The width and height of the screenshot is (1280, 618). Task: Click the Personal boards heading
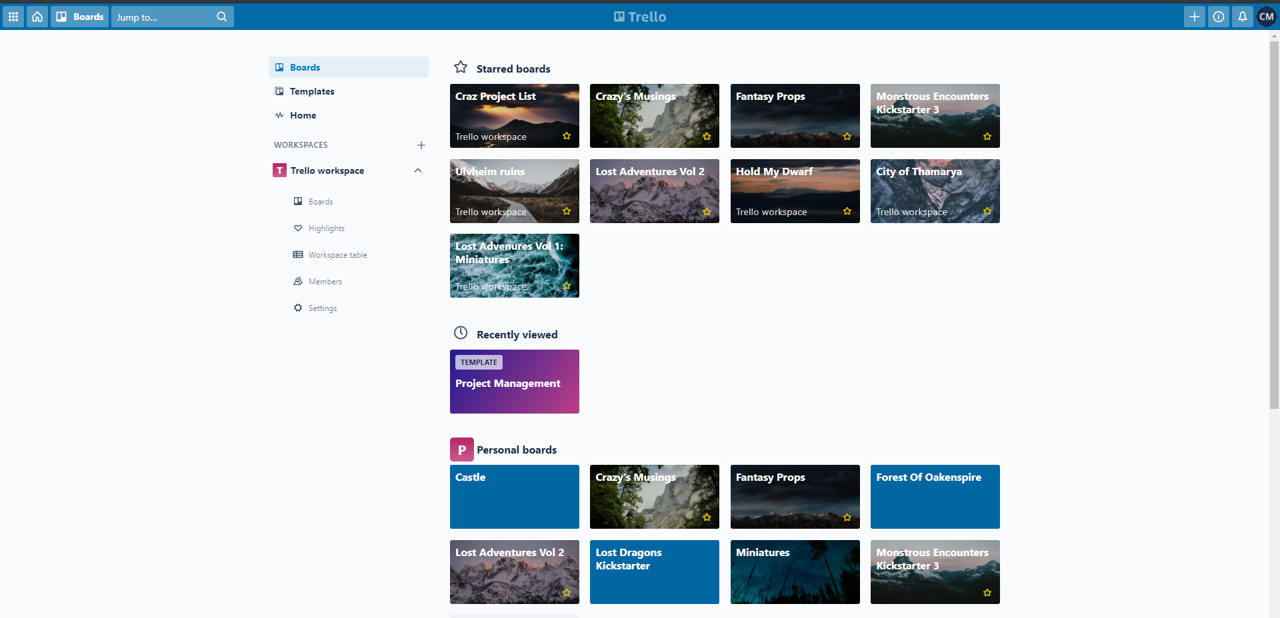[517, 450]
